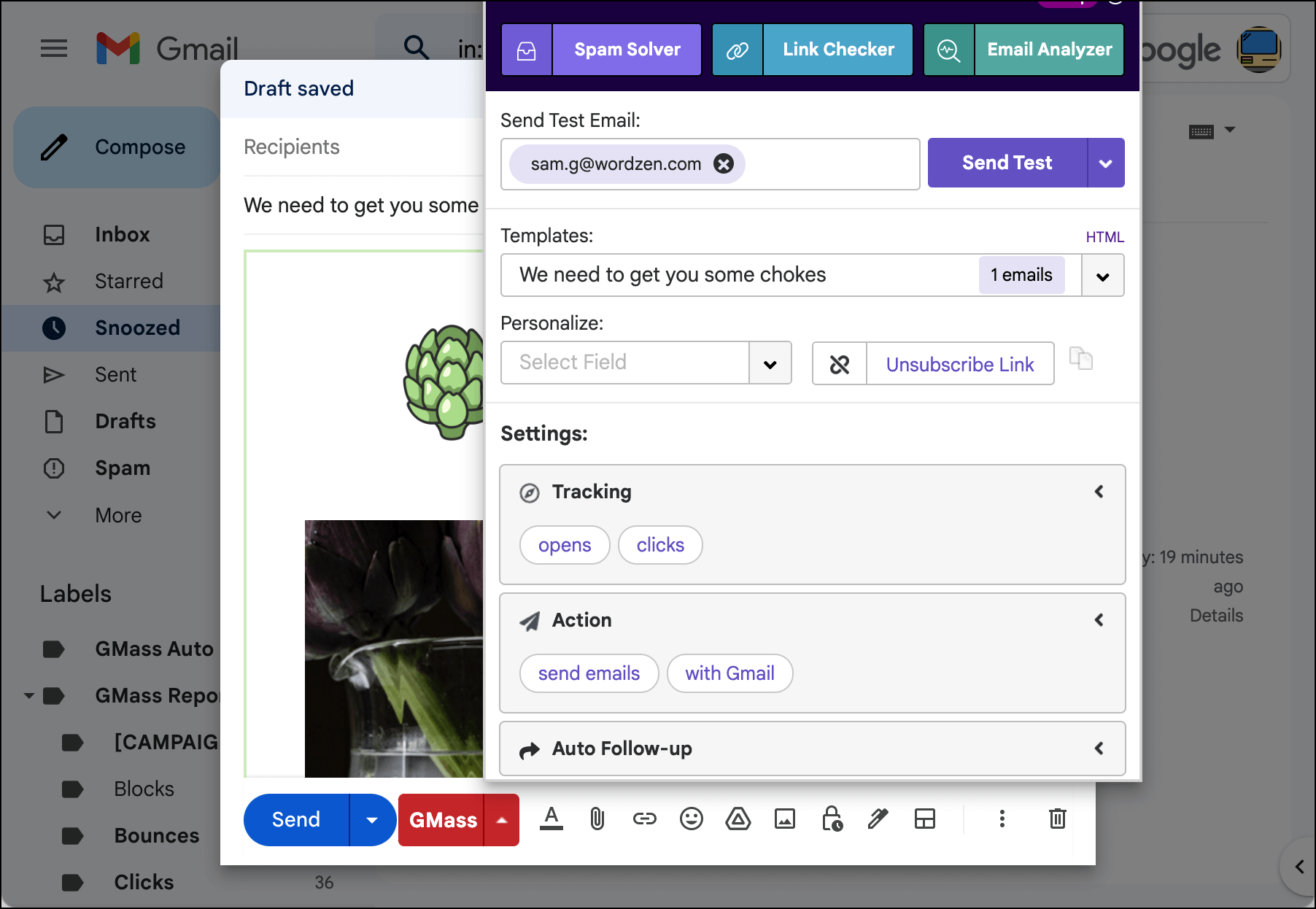Screen dimensions: 1316x909
Task: Open Send Test dropdown arrow
Action: [x=1106, y=163]
